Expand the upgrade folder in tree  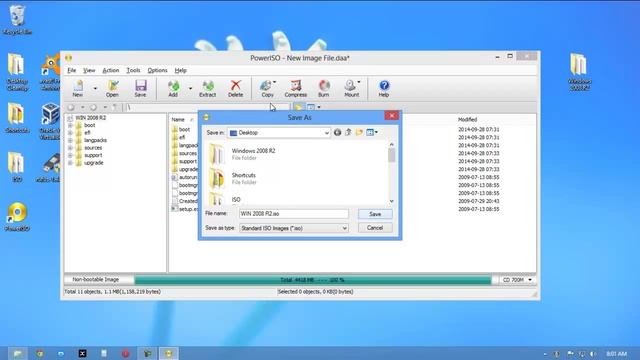click(x=70, y=163)
